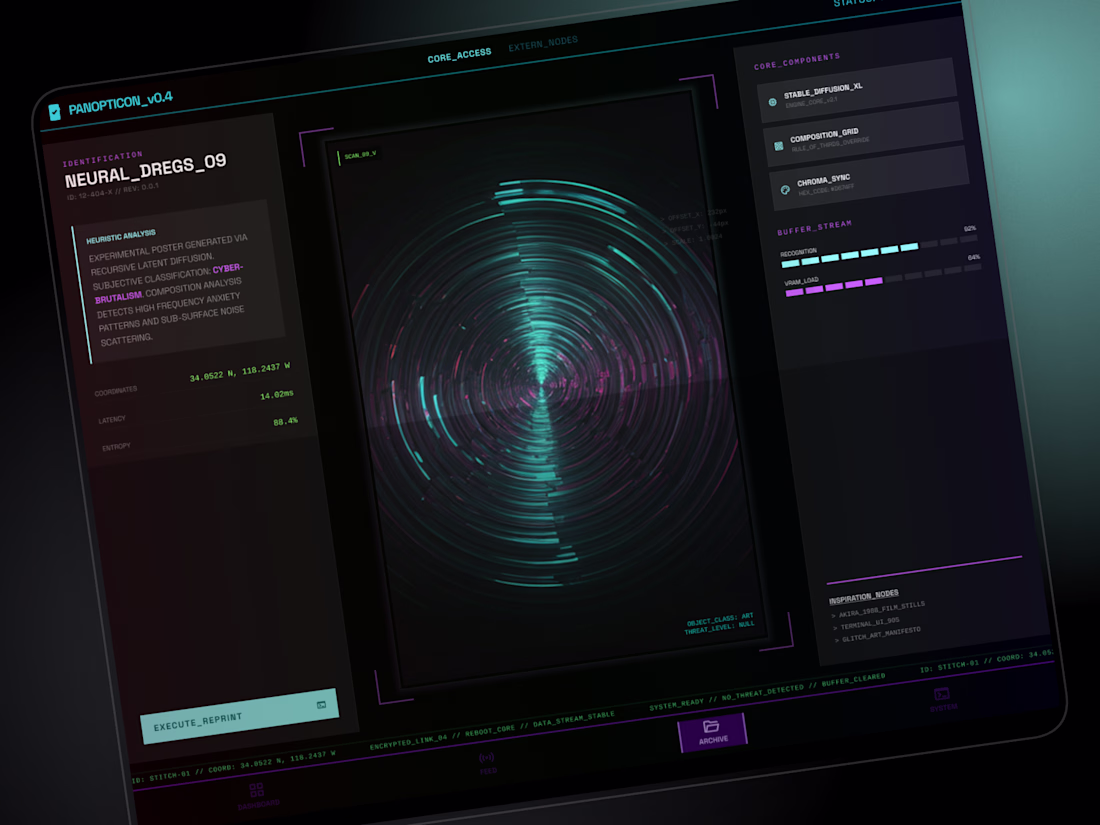The image size is (1100, 825).
Task: Click BUFFER_CLEARED in the status ticker
Action: click(x=854, y=680)
